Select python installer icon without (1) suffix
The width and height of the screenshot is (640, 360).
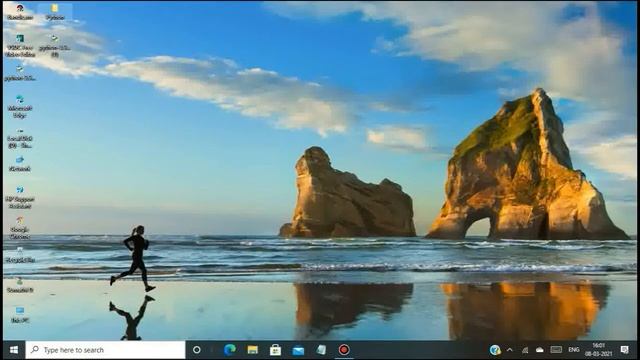(20, 73)
